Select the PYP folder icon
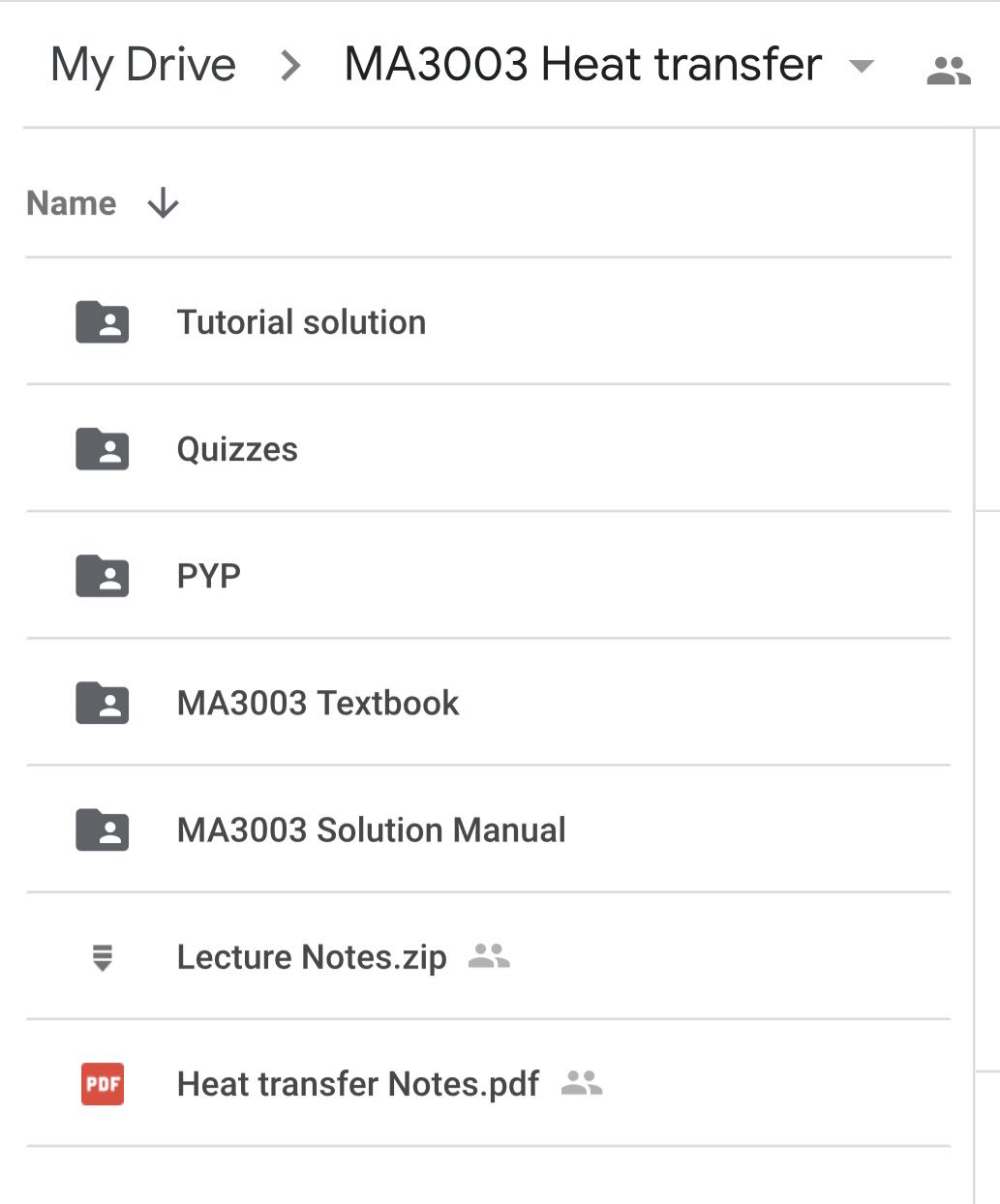Viewport: 1000px width, 1204px height. [x=101, y=575]
